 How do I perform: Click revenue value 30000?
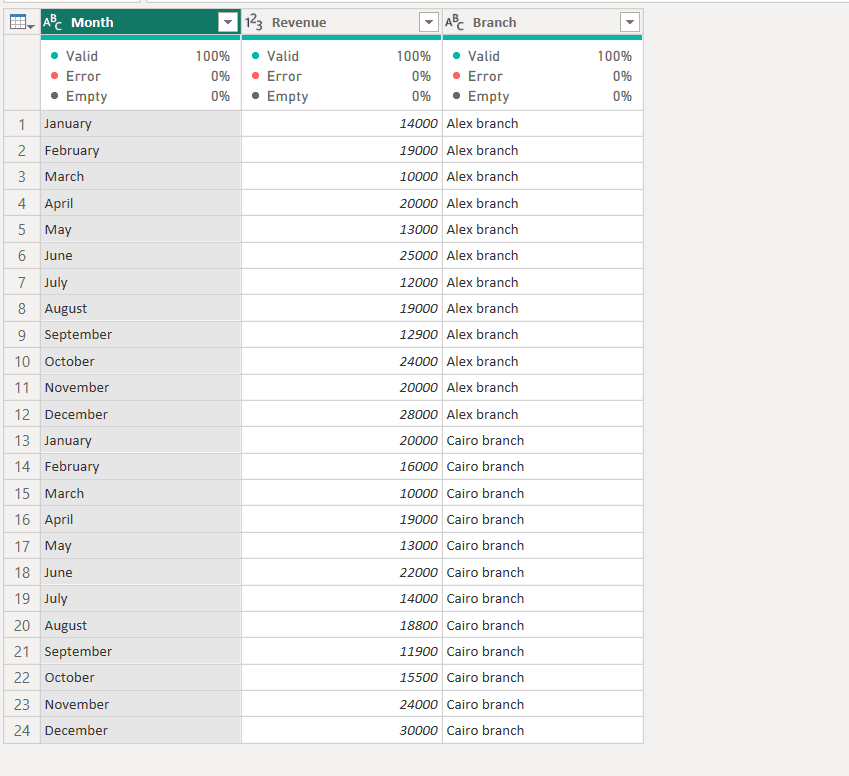(342, 731)
